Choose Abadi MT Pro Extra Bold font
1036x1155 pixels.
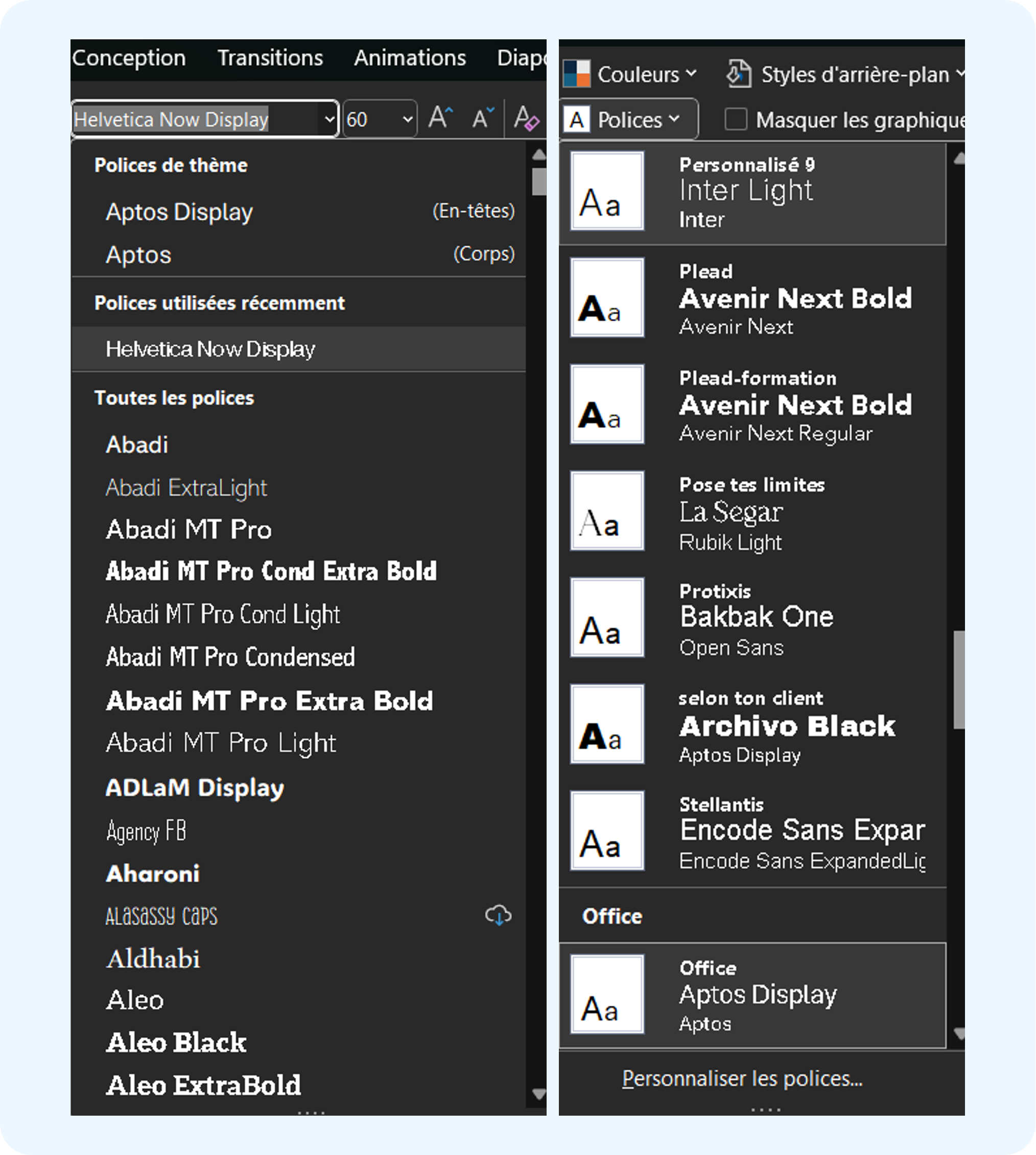(x=269, y=701)
